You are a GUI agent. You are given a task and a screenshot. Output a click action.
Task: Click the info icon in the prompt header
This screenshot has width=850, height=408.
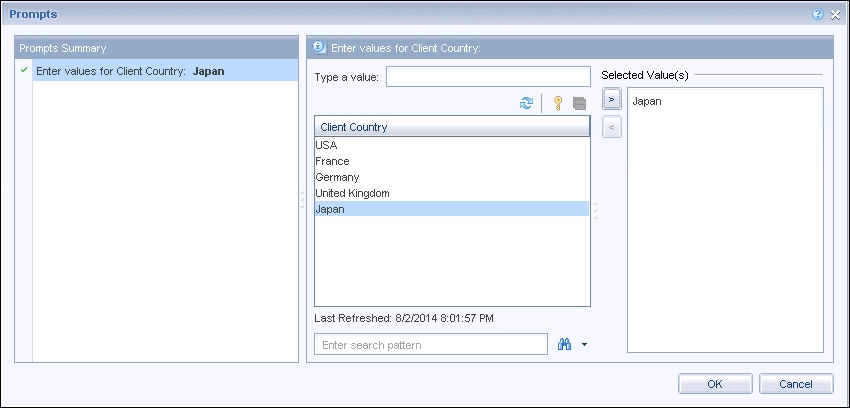(x=319, y=47)
